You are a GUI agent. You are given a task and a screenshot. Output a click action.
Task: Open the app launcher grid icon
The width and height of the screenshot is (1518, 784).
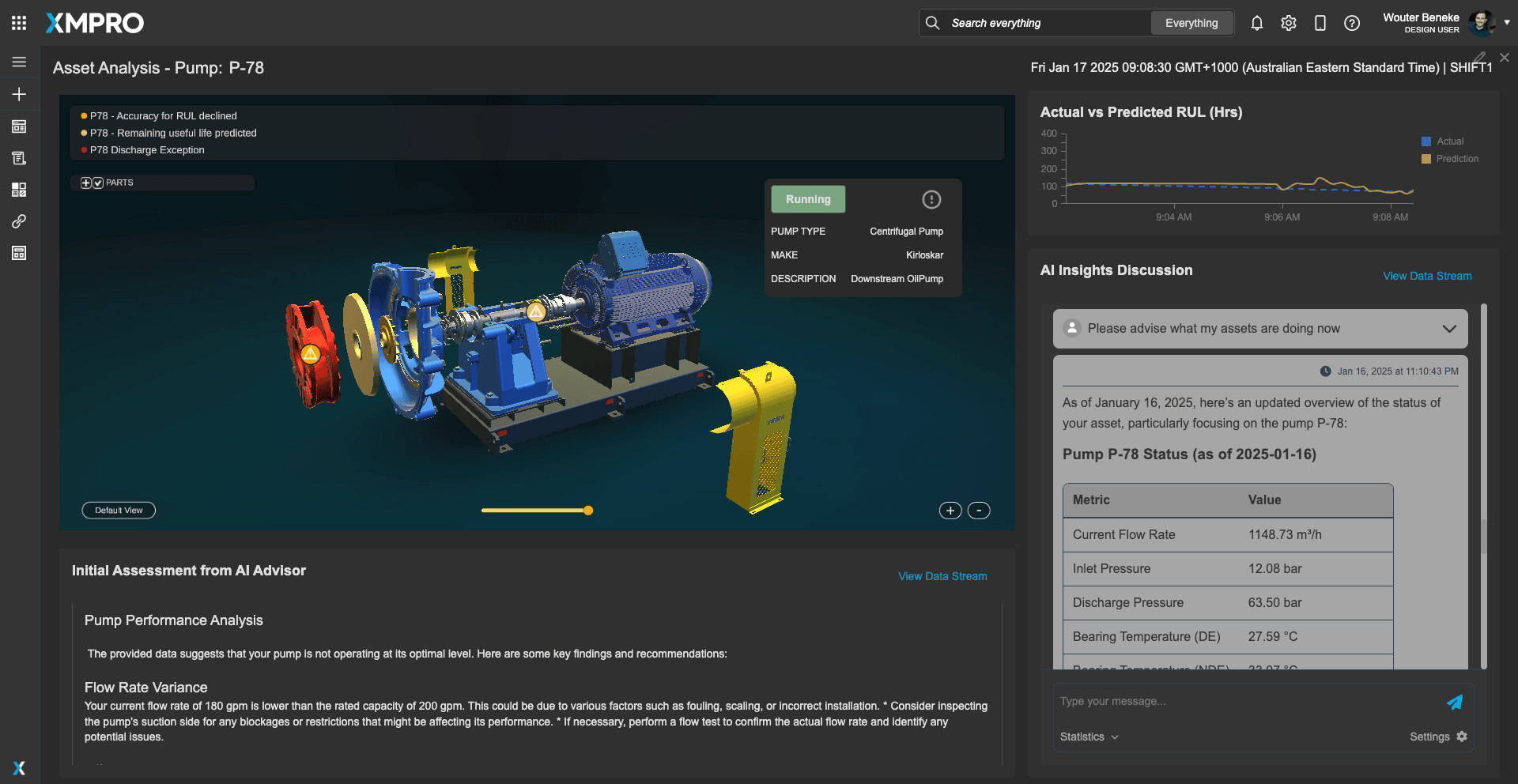pos(19,23)
